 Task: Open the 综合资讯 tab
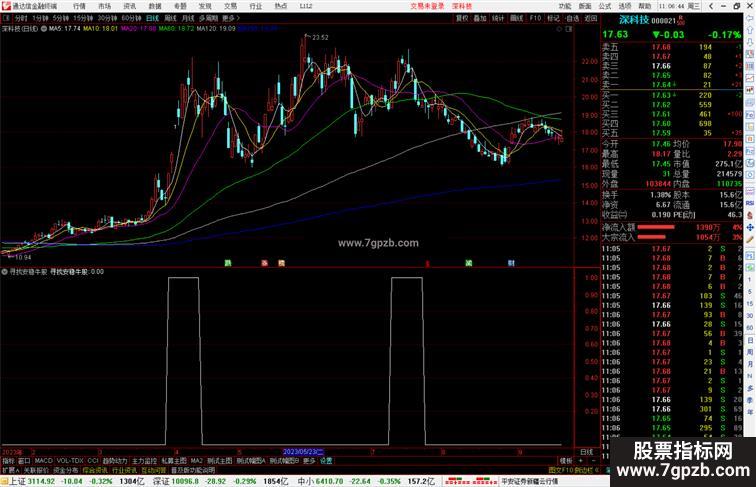pos(95,470)
